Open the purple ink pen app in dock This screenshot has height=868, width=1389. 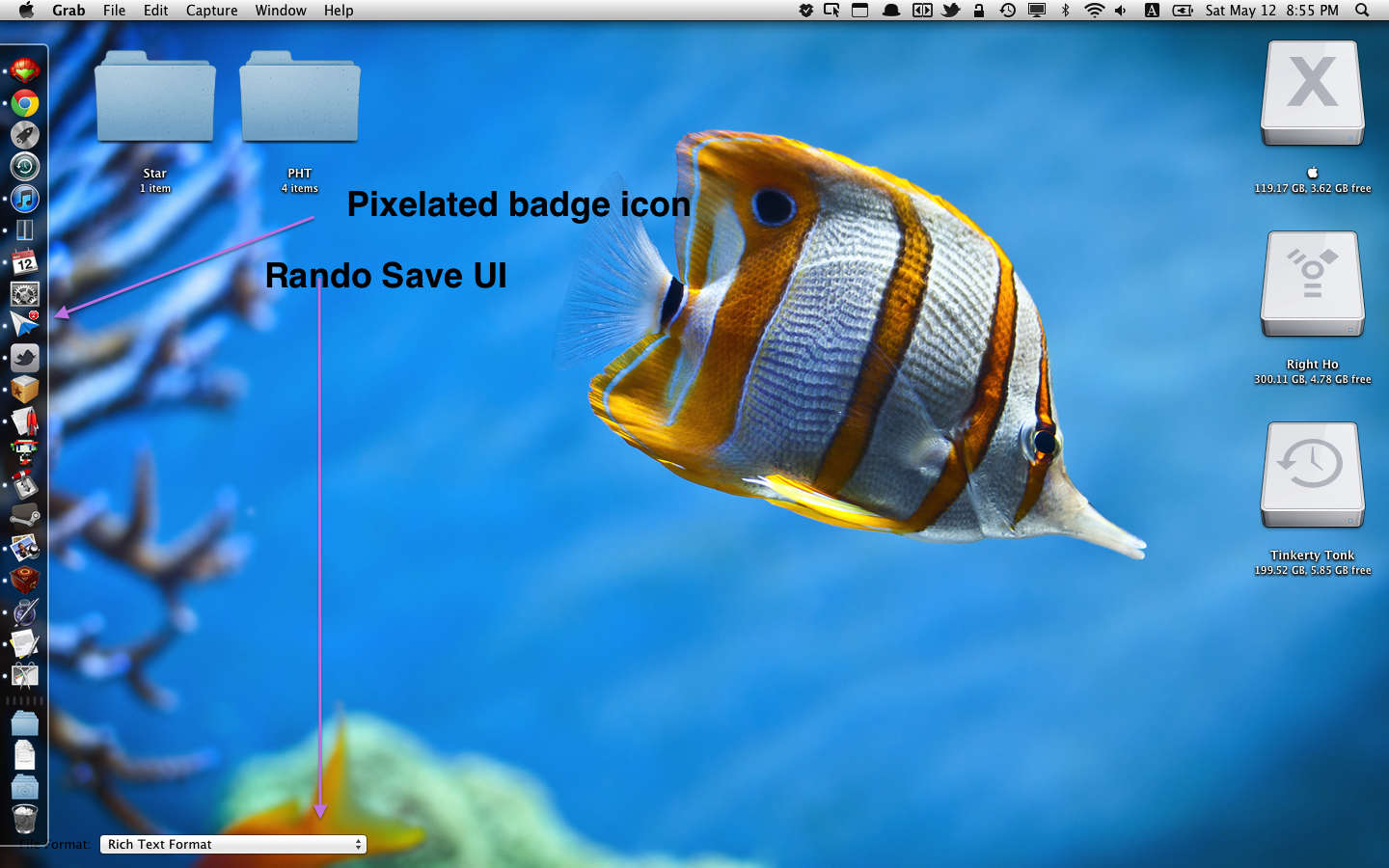(25, 612)
